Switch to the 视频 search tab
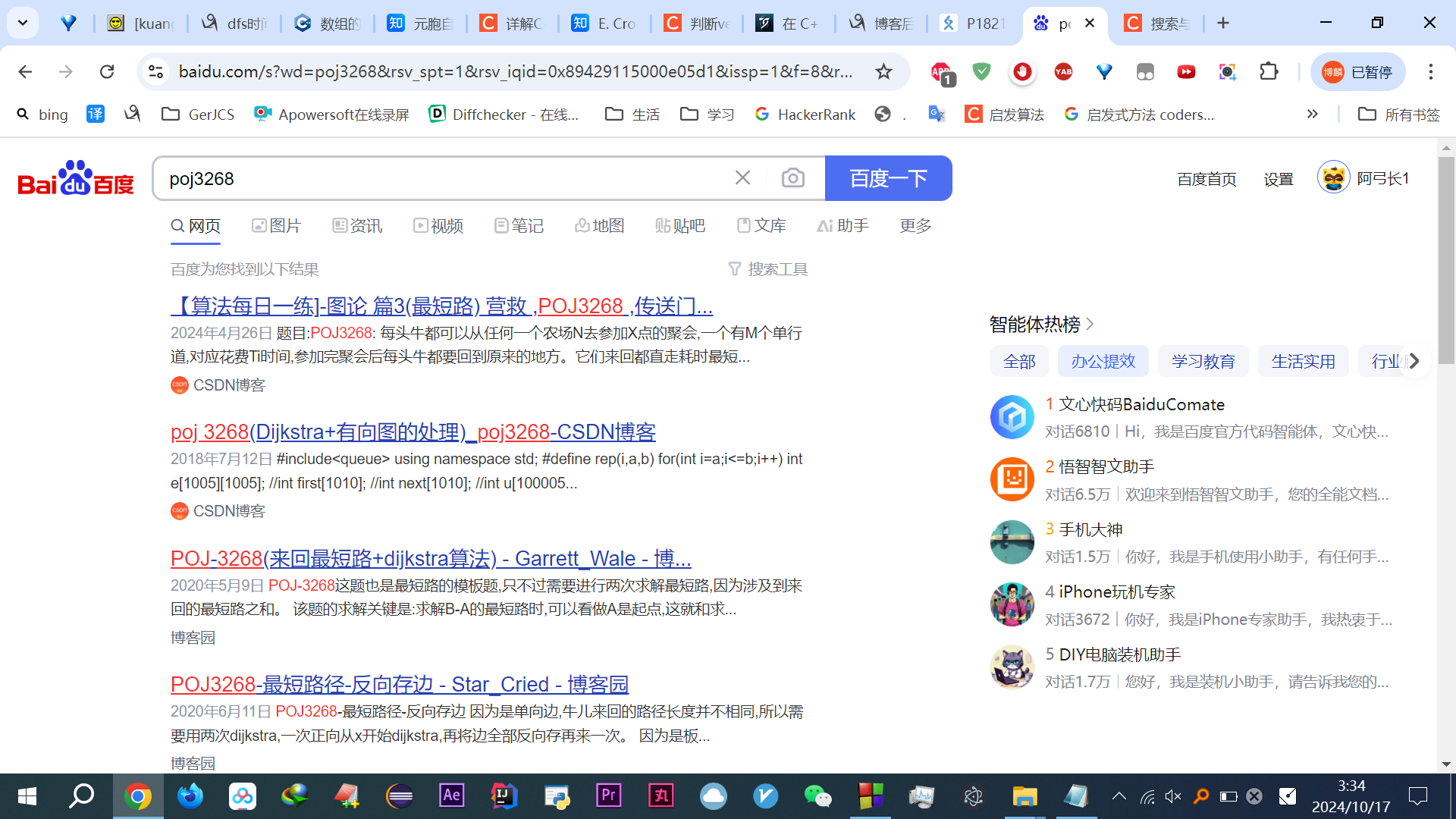Viewport: 1456px width, 819px height. tap(438, 226)
